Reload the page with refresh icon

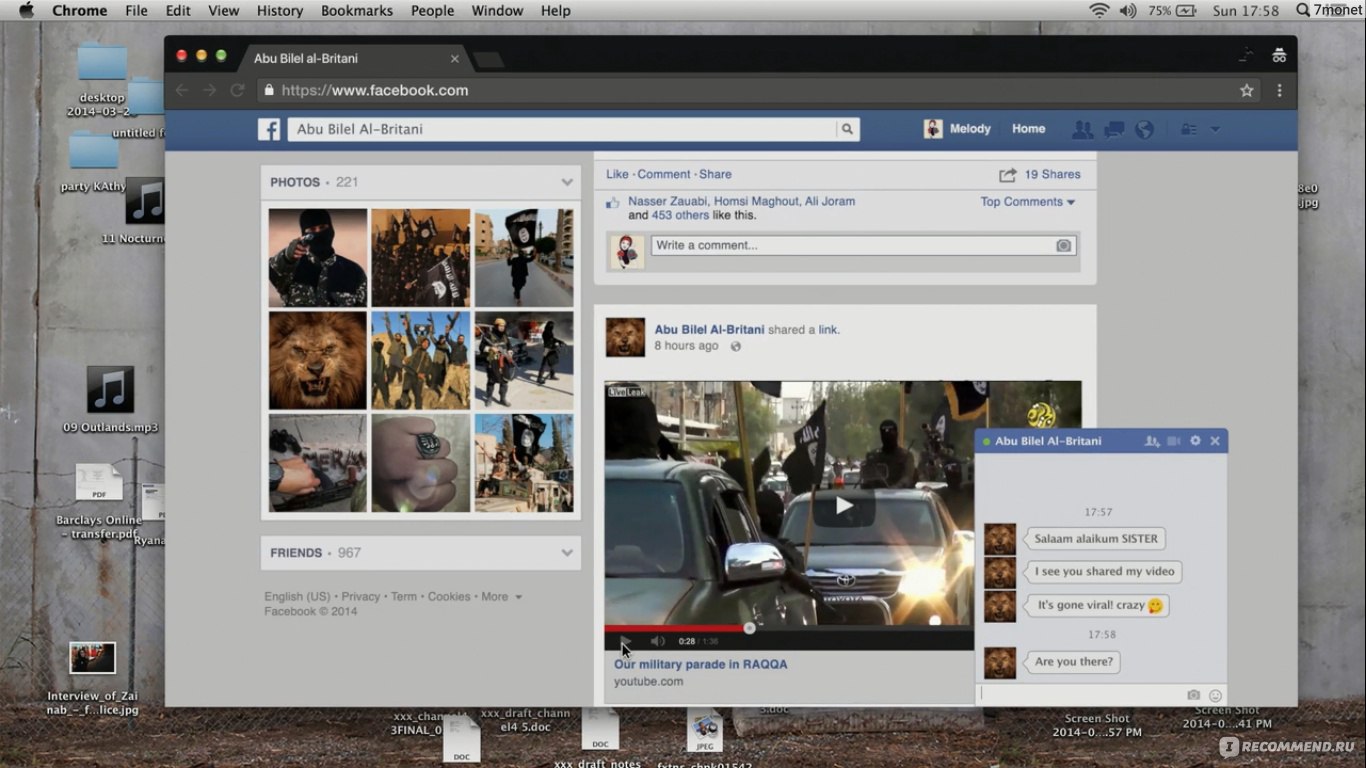click(x=237, y=90)
